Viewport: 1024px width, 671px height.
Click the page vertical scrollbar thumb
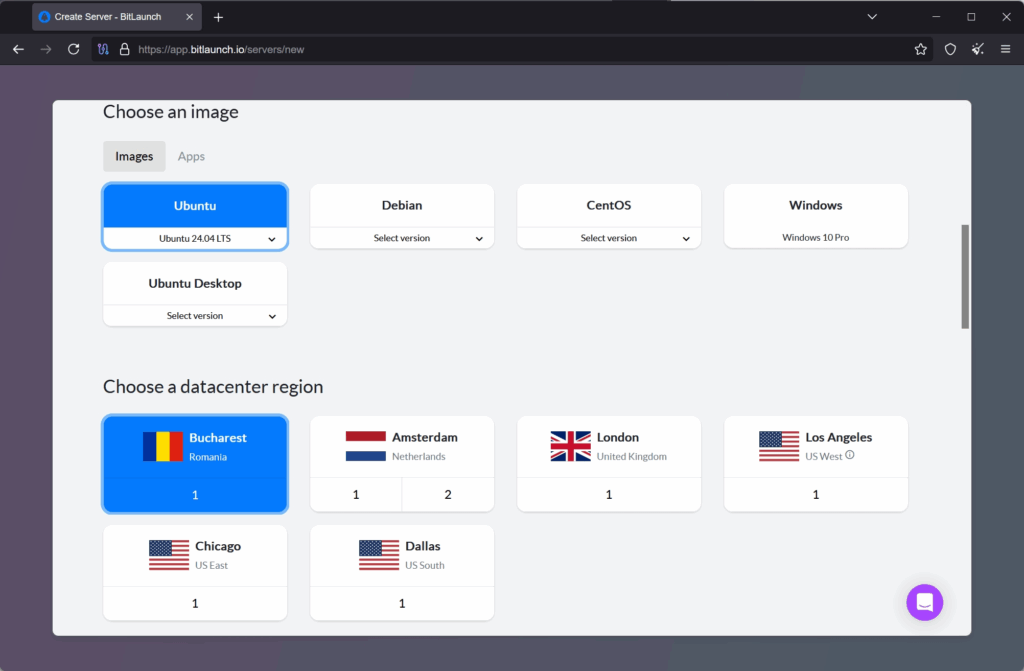tap(965, 276)
